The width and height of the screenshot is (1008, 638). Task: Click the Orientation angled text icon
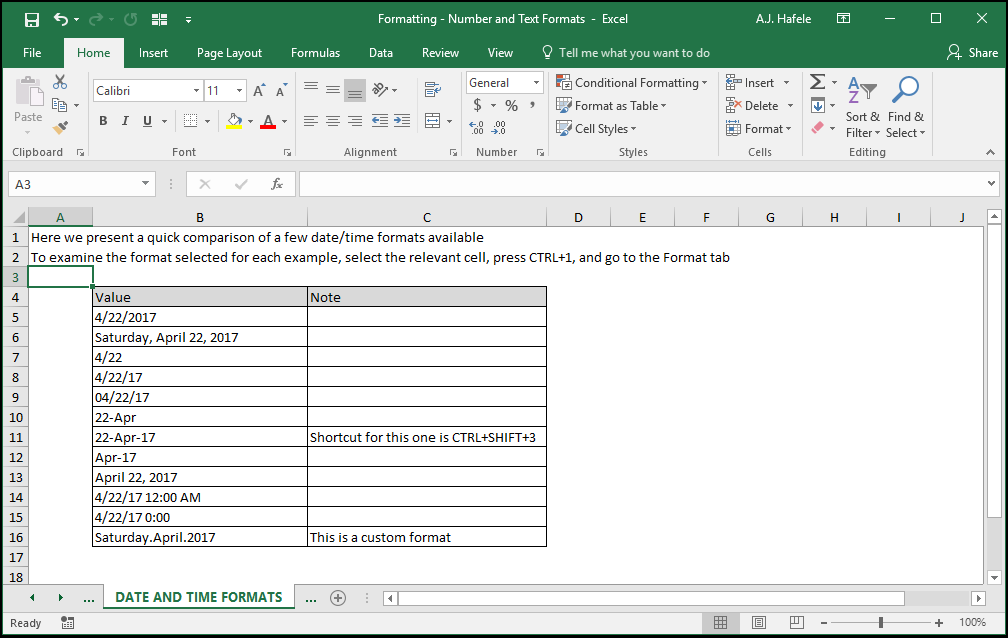pos(380,89)
